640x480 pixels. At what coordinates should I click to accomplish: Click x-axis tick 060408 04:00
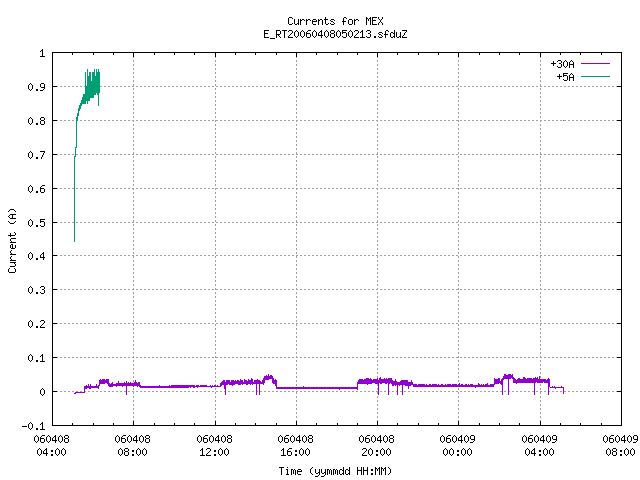[51, 446]
